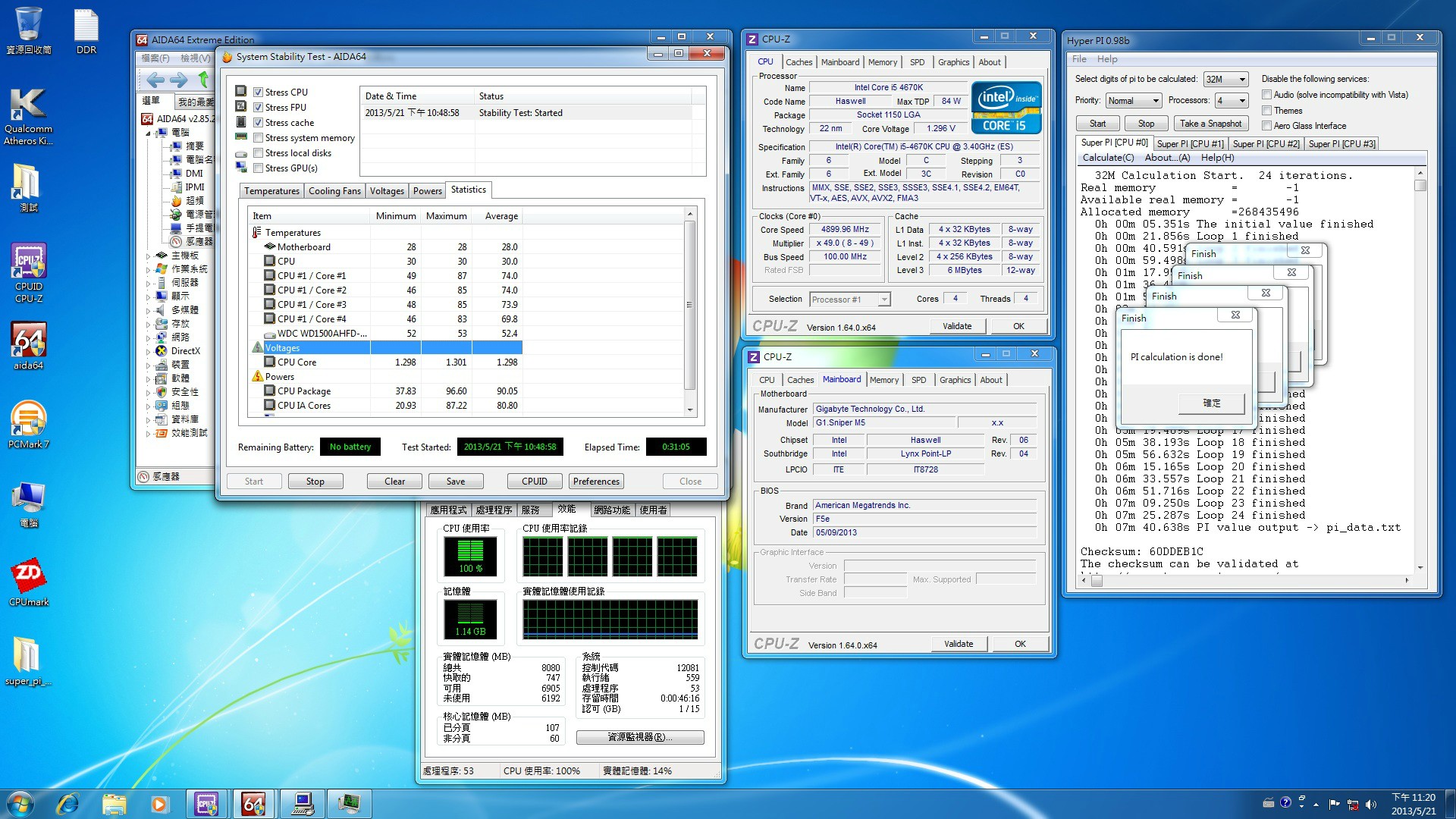The height and width of the screenshot is (819, 1456).
Task: Click the AIDA64 back navigation arrow
Action: coord(155,80)
